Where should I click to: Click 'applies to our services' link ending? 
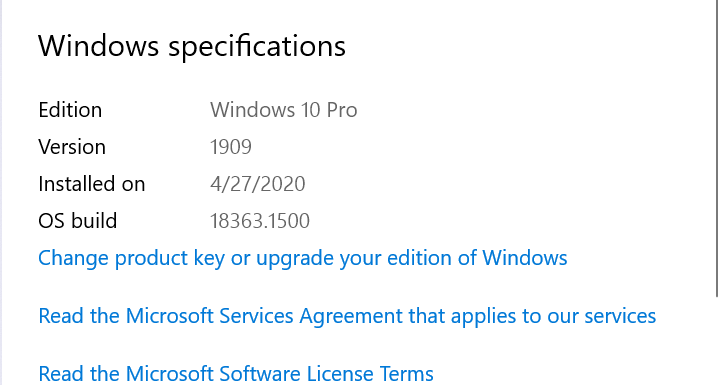pyautogui.click(x=554, y=316)
